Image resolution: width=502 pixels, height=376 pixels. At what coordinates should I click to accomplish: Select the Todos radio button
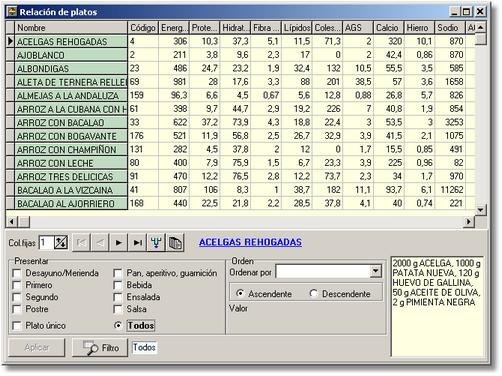pyautogui.click(x=118, y=325)
